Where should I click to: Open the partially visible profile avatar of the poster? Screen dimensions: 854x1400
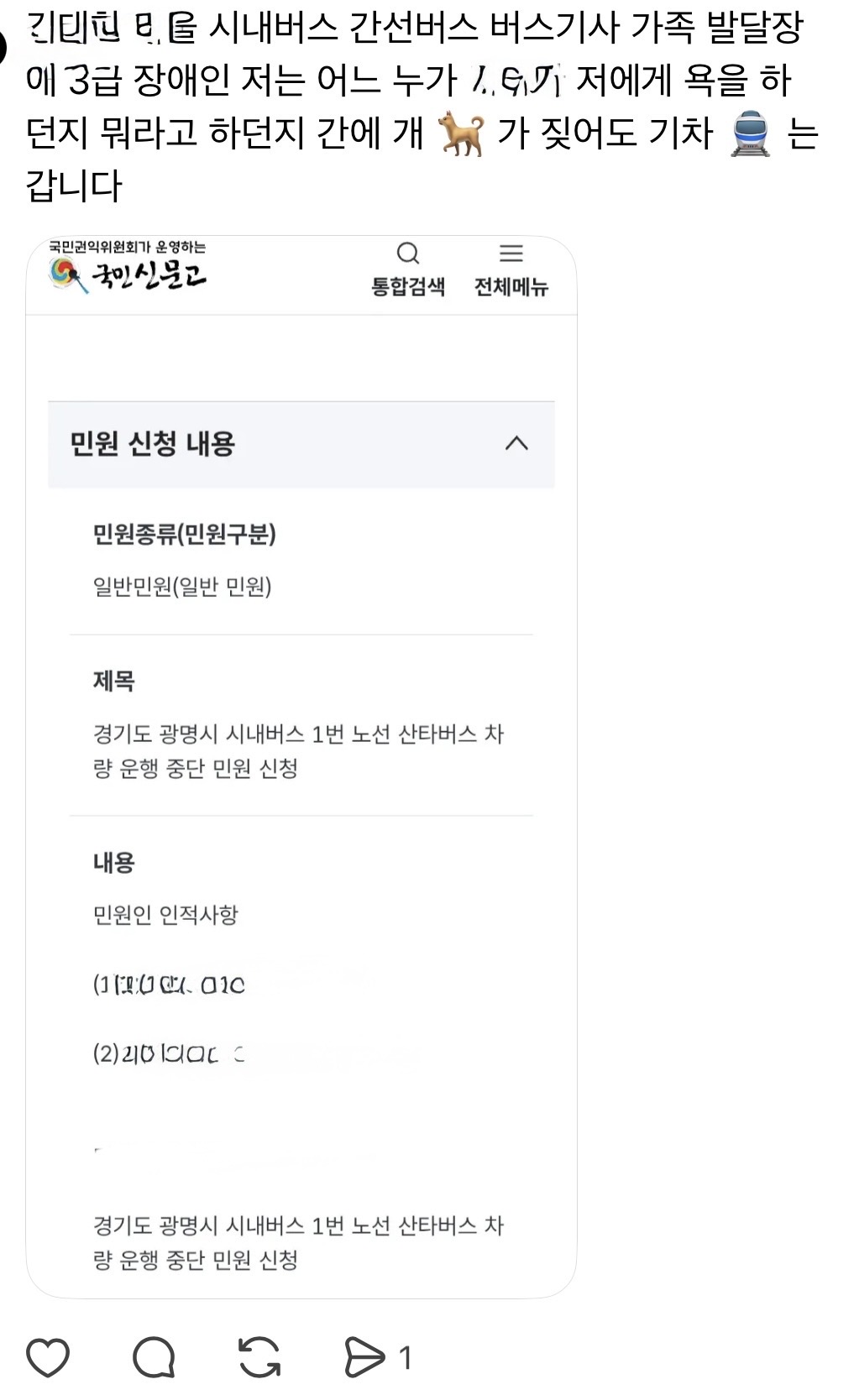[x=3, y=46]
